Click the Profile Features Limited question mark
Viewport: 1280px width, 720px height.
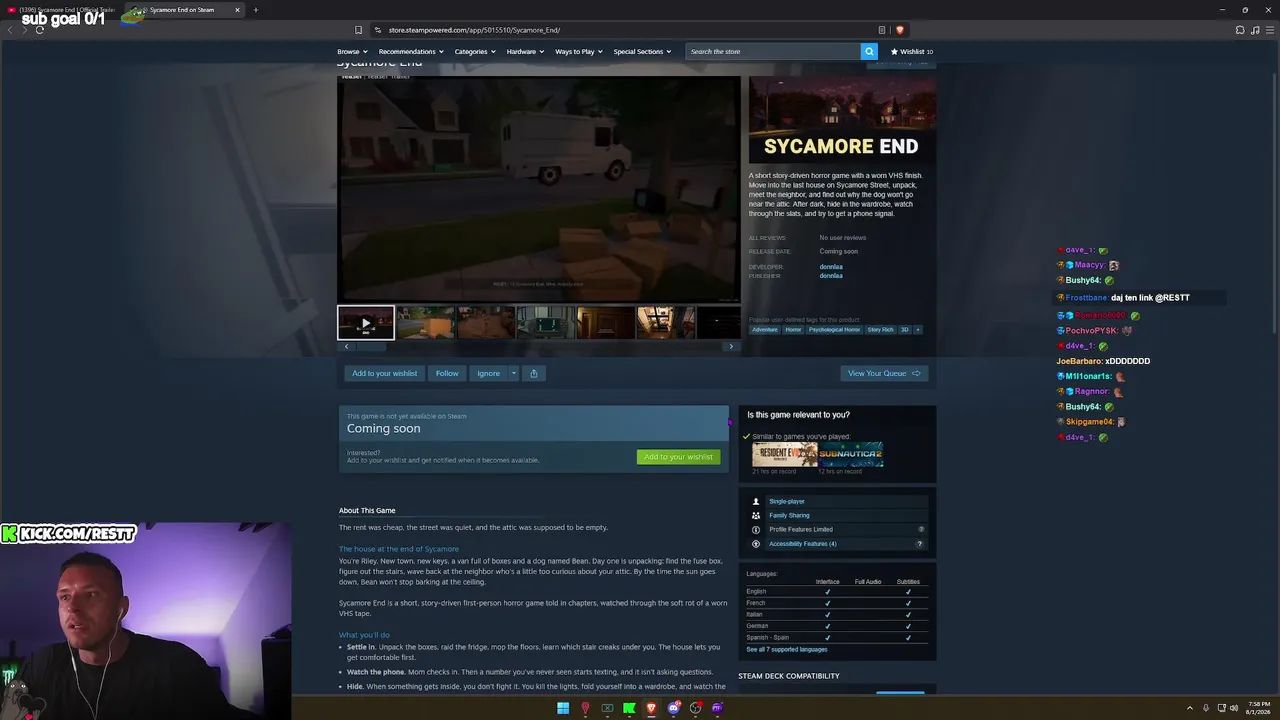(x=921, y=529)
